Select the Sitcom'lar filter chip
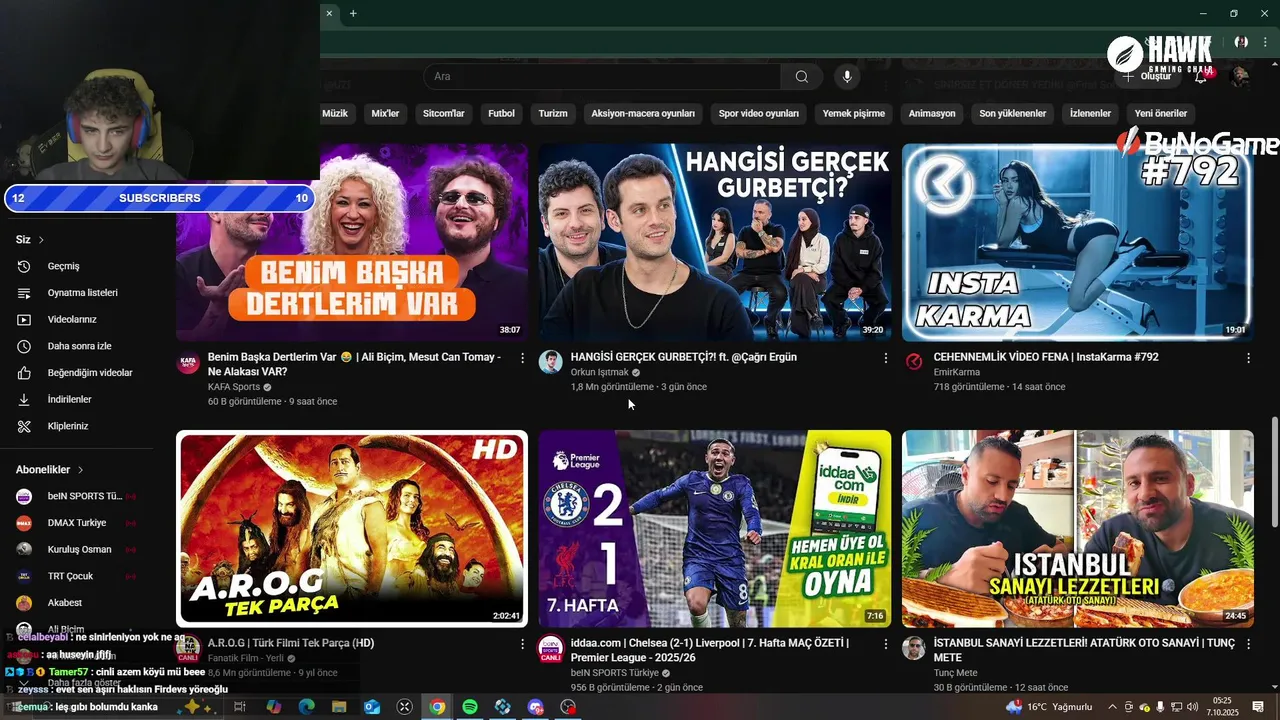 coord(444,114)
